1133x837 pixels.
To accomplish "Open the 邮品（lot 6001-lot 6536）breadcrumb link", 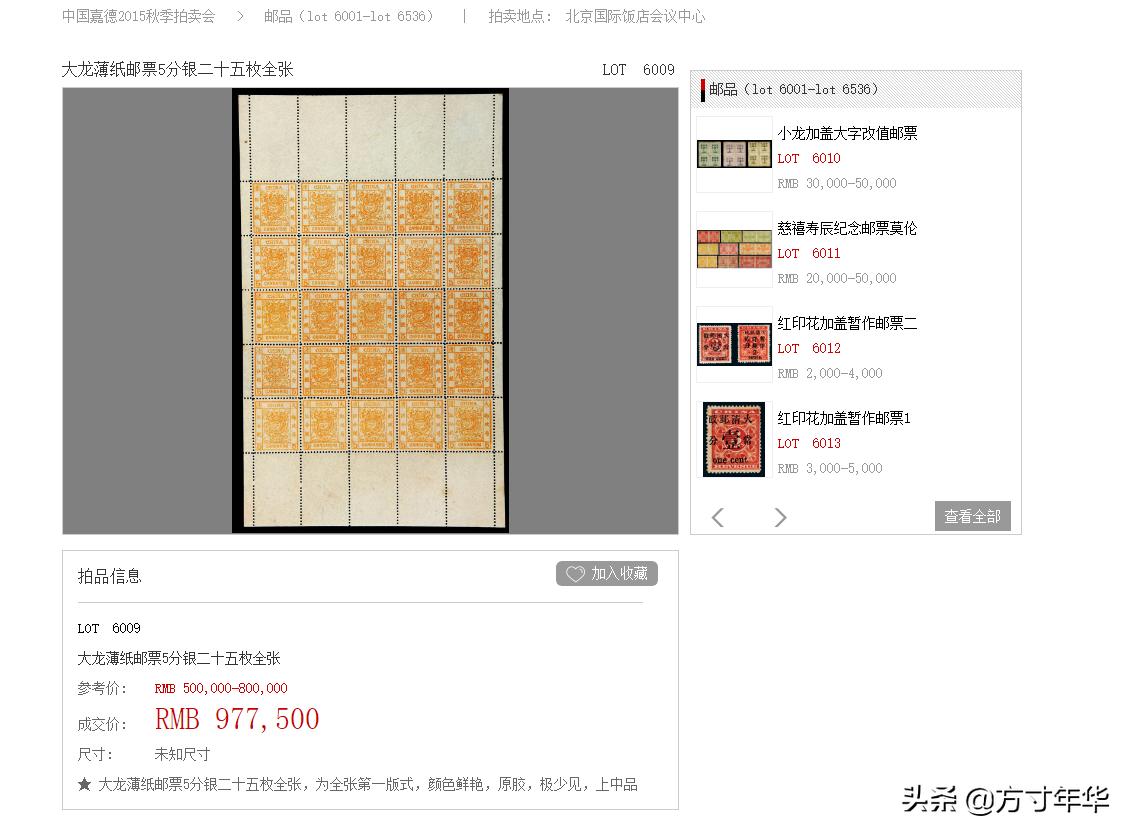I will 348,16.
